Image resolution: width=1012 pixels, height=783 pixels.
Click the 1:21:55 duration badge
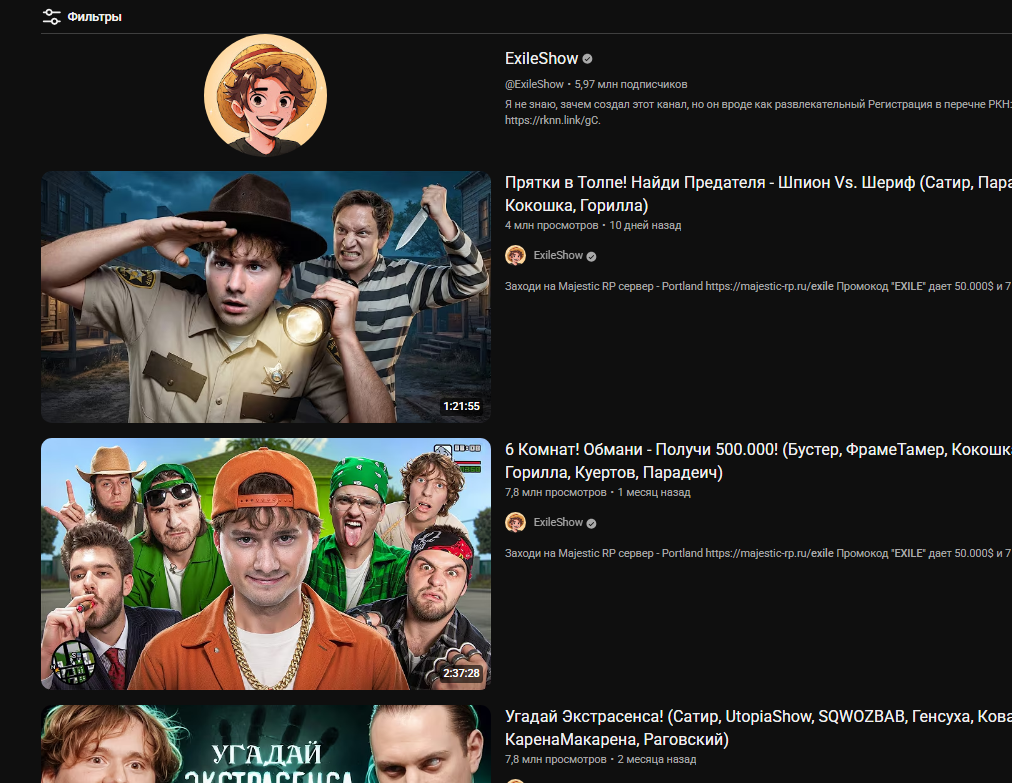(x=461, y=406)
